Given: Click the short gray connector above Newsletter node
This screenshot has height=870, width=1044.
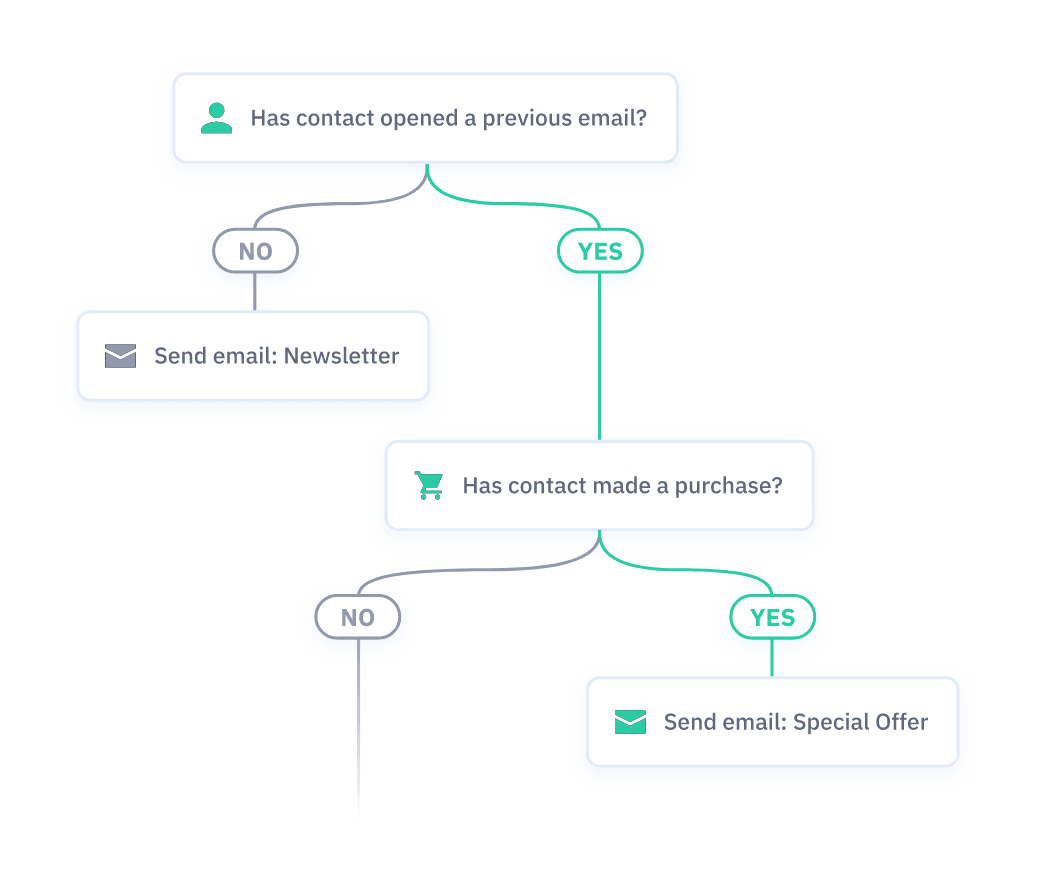Looking at the screenshot, I should click(255, 292).
